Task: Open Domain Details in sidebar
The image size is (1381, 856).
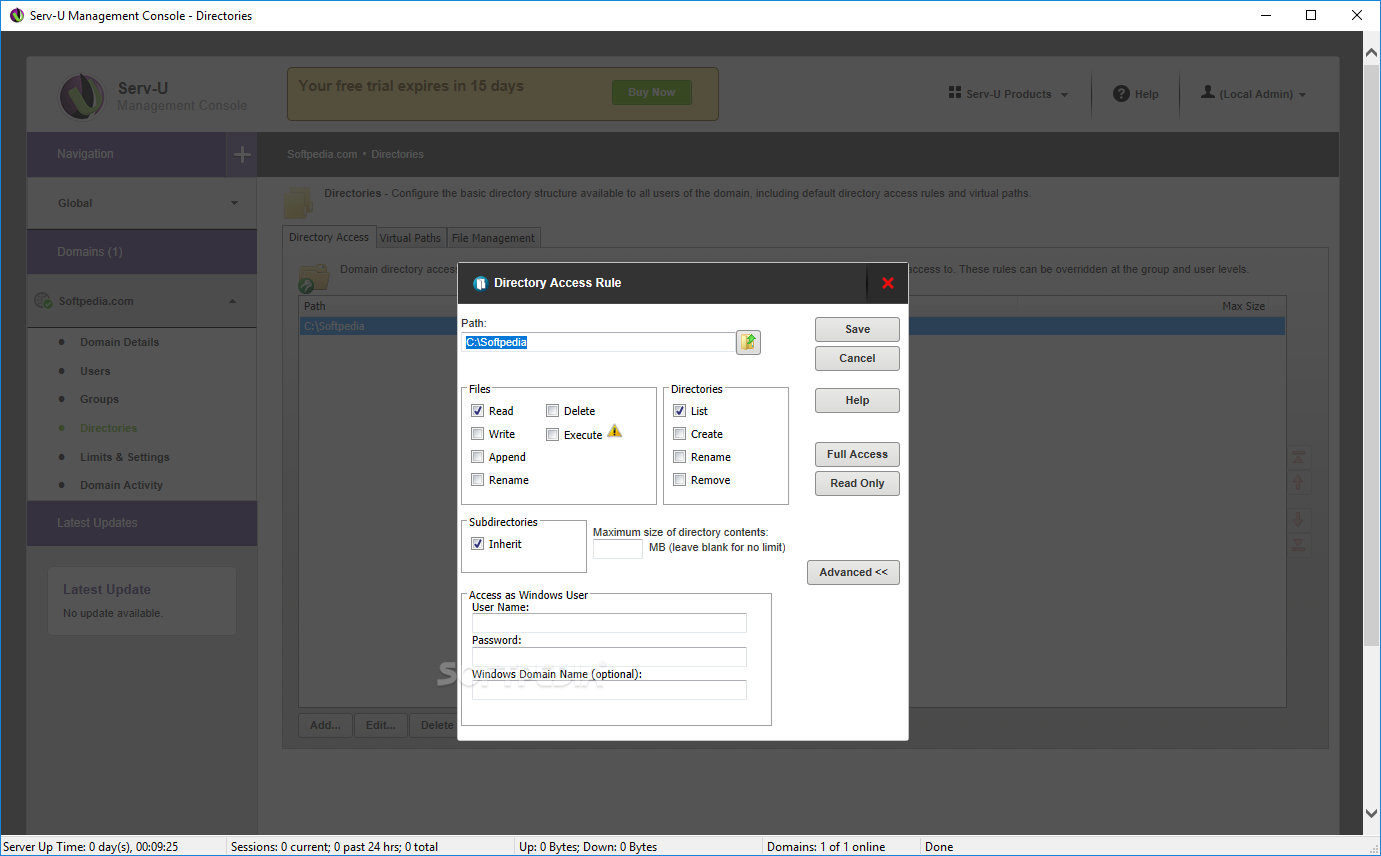Action: pos(120,342)
